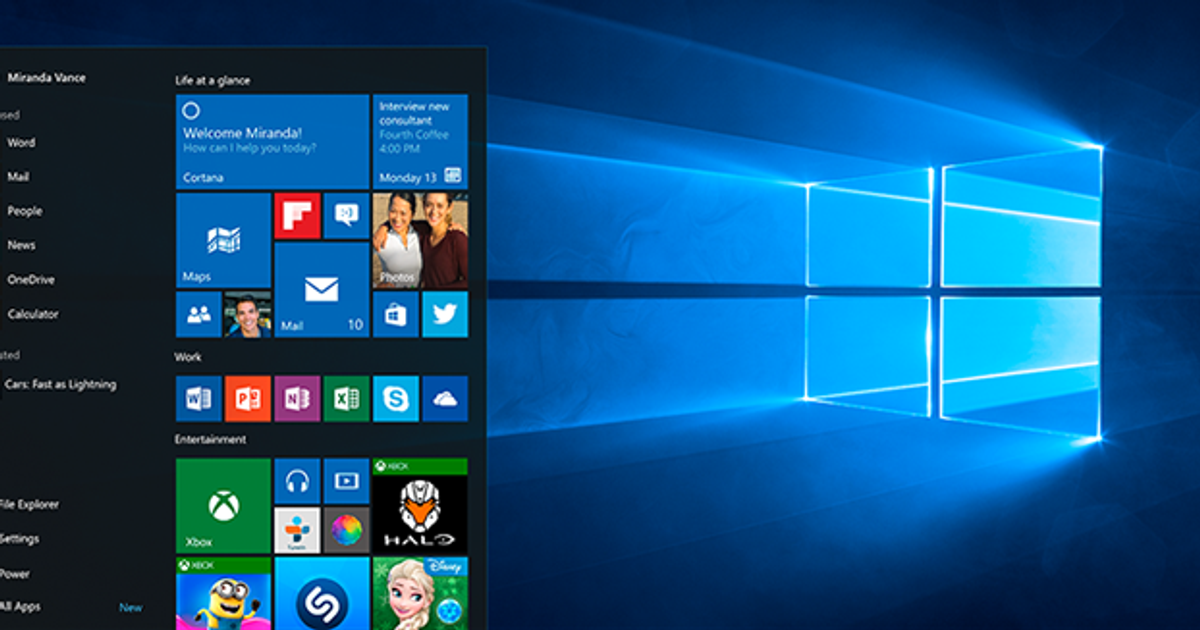The width and height of the screenshot is (1200, 630).
Task: Open the Calendar tile showing Monday 13
Action: pos(420,141)
